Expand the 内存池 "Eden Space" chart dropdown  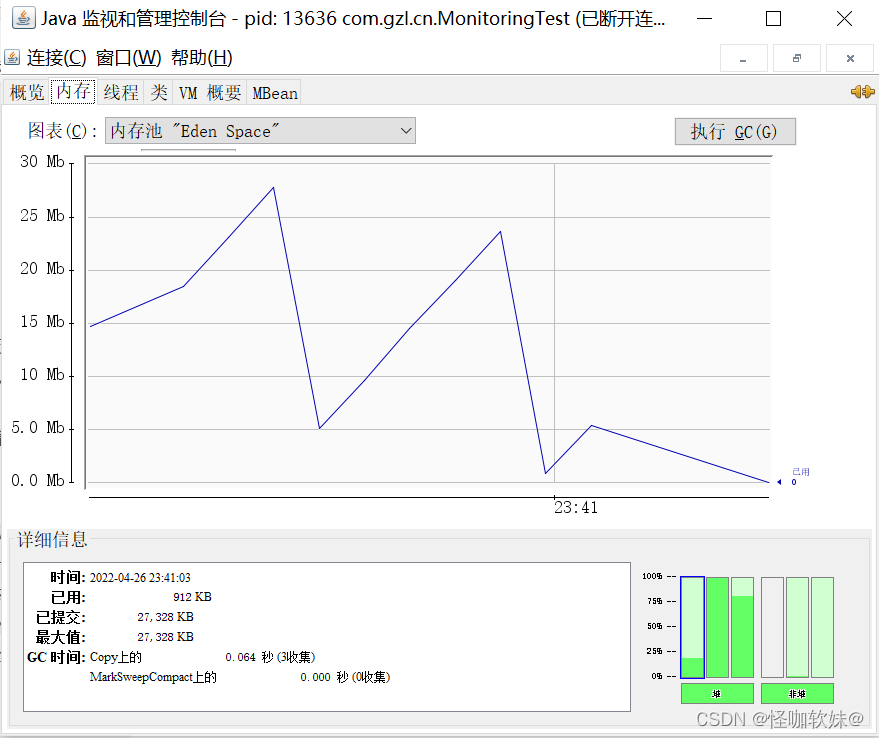(x=260, y=131)
